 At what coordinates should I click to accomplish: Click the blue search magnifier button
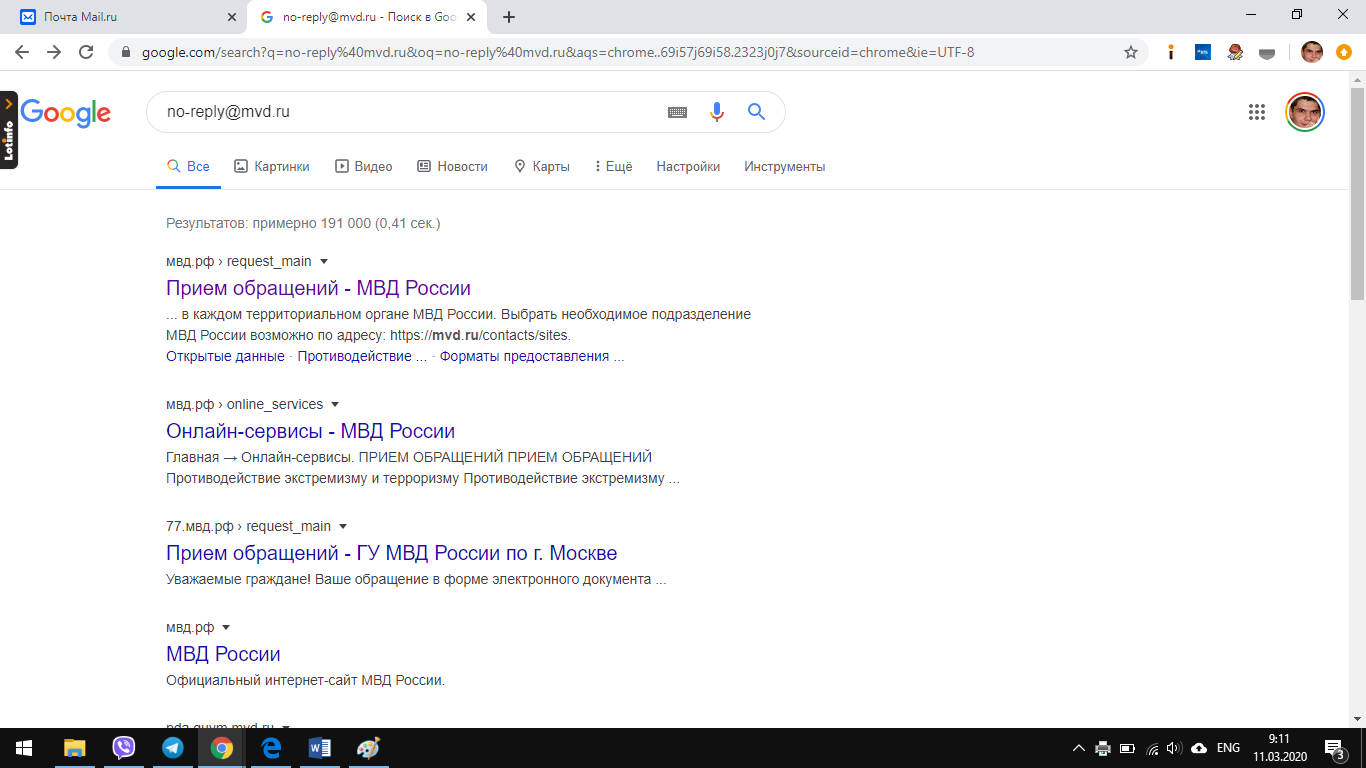pyautogui.click(x=756, y=112)
